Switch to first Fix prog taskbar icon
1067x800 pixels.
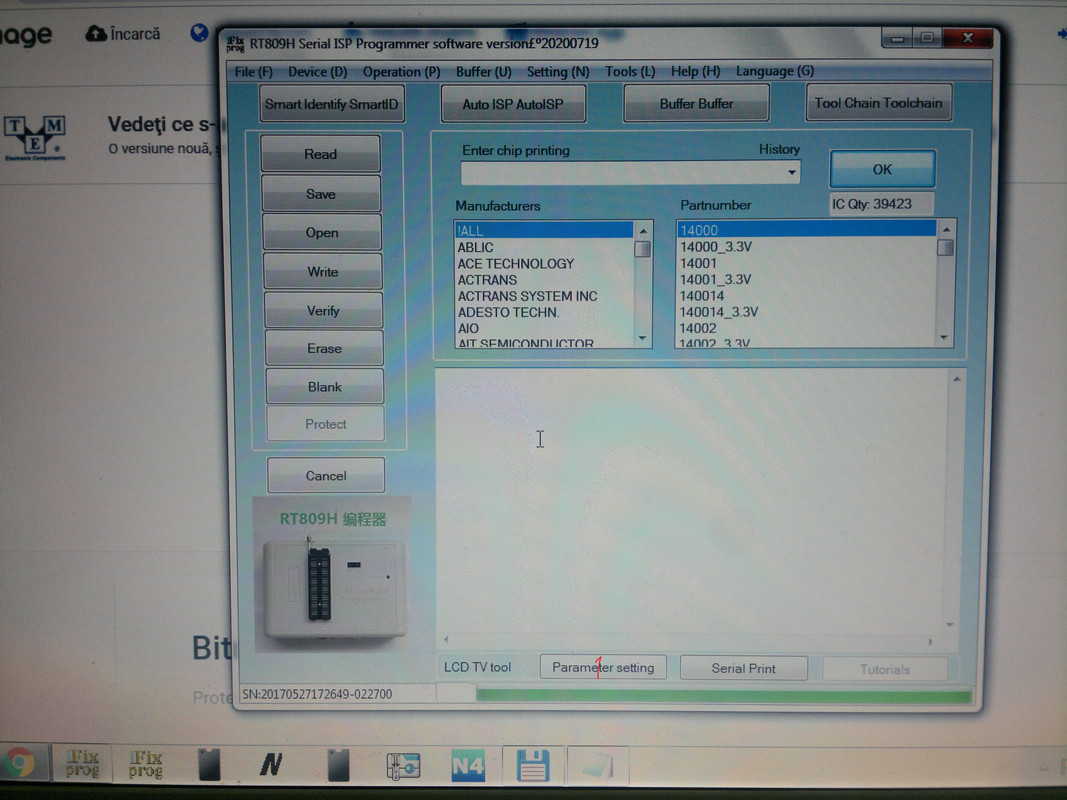click(x=82, y=763)
